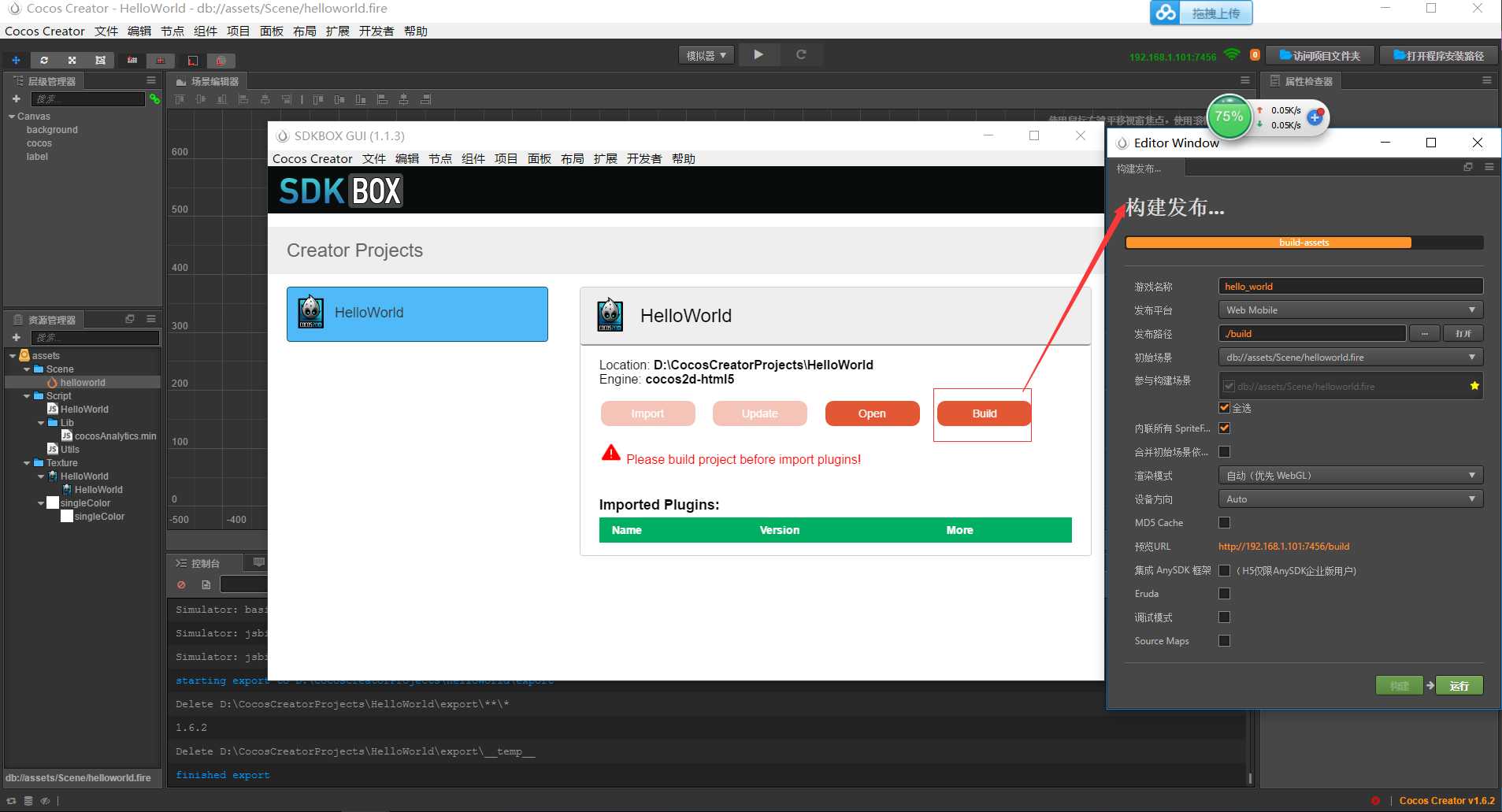1502x812 pixels.
Task: Enable the MD5 Cache checkbox
Action: point(1224,522)
